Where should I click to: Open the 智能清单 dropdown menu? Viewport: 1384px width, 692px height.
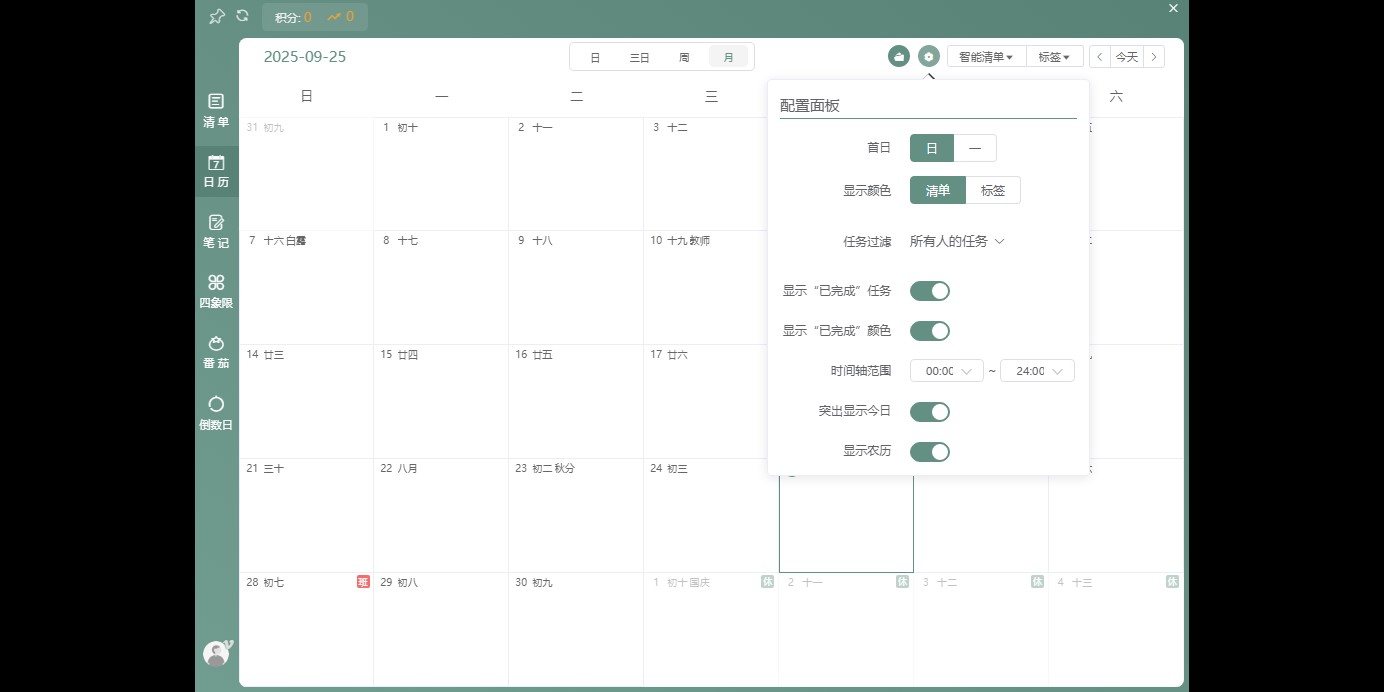(986, 57)
